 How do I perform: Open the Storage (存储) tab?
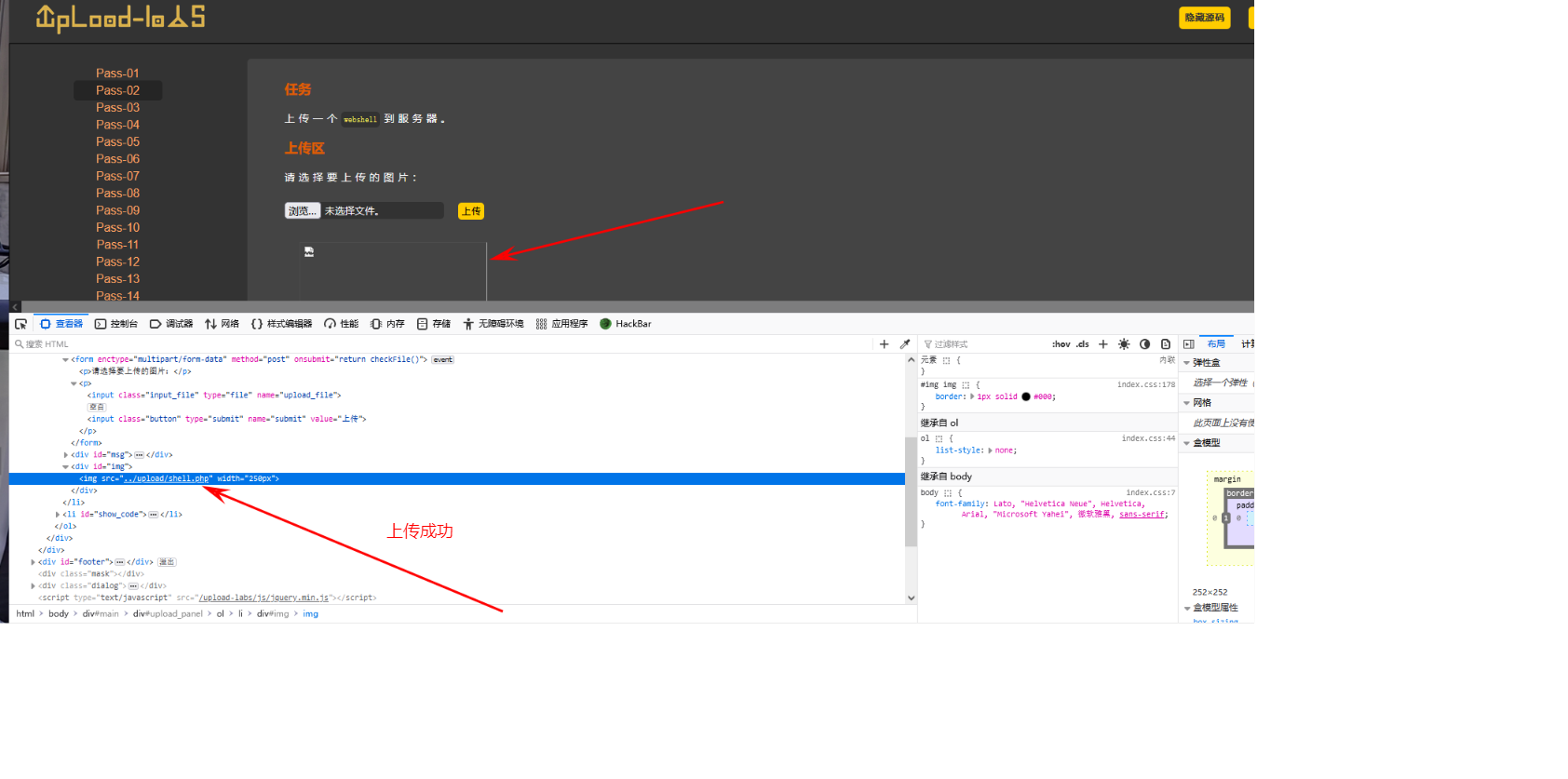tap(434, 324)
